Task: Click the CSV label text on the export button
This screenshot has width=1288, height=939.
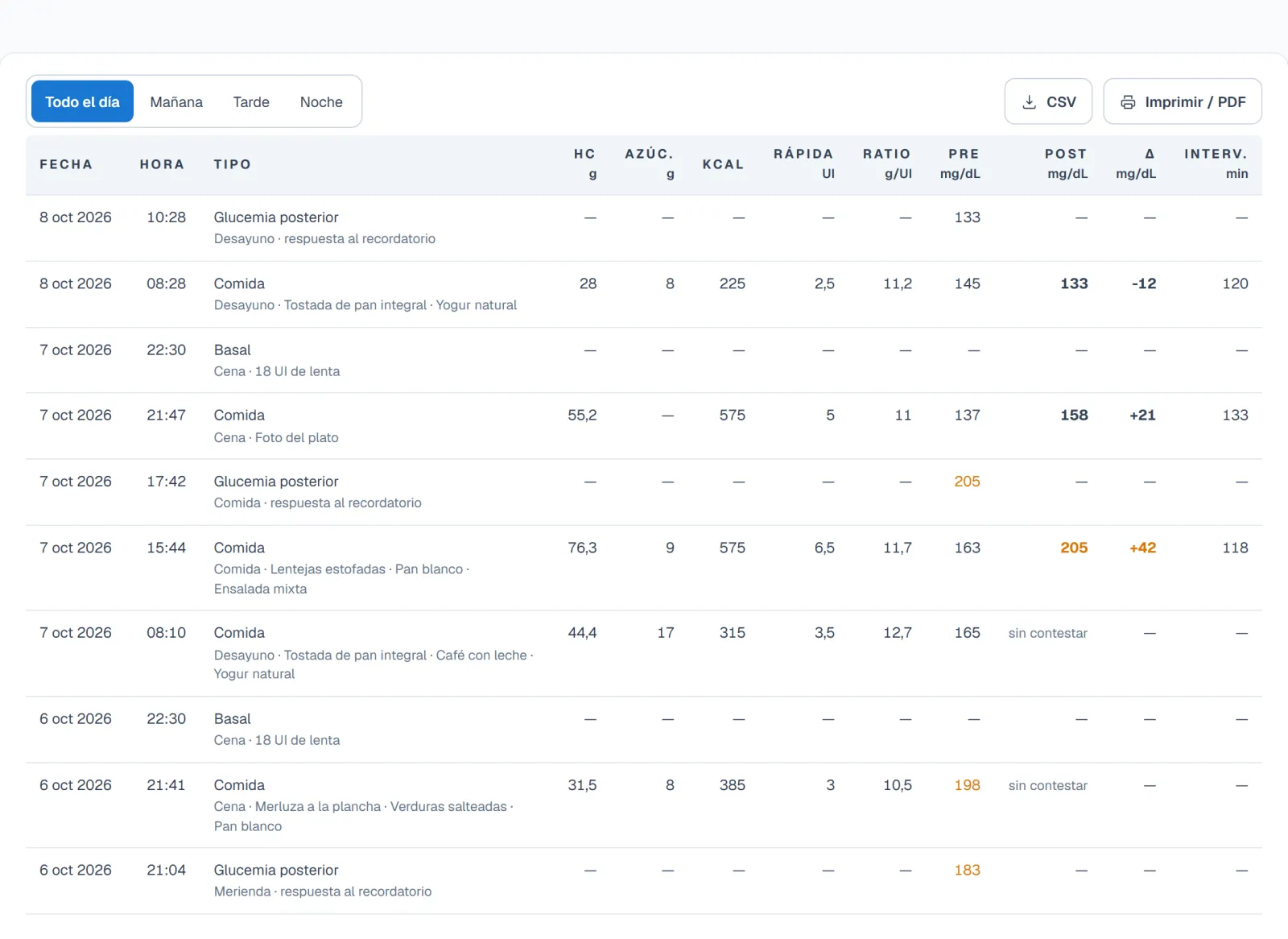Action: coord(1061,102)
